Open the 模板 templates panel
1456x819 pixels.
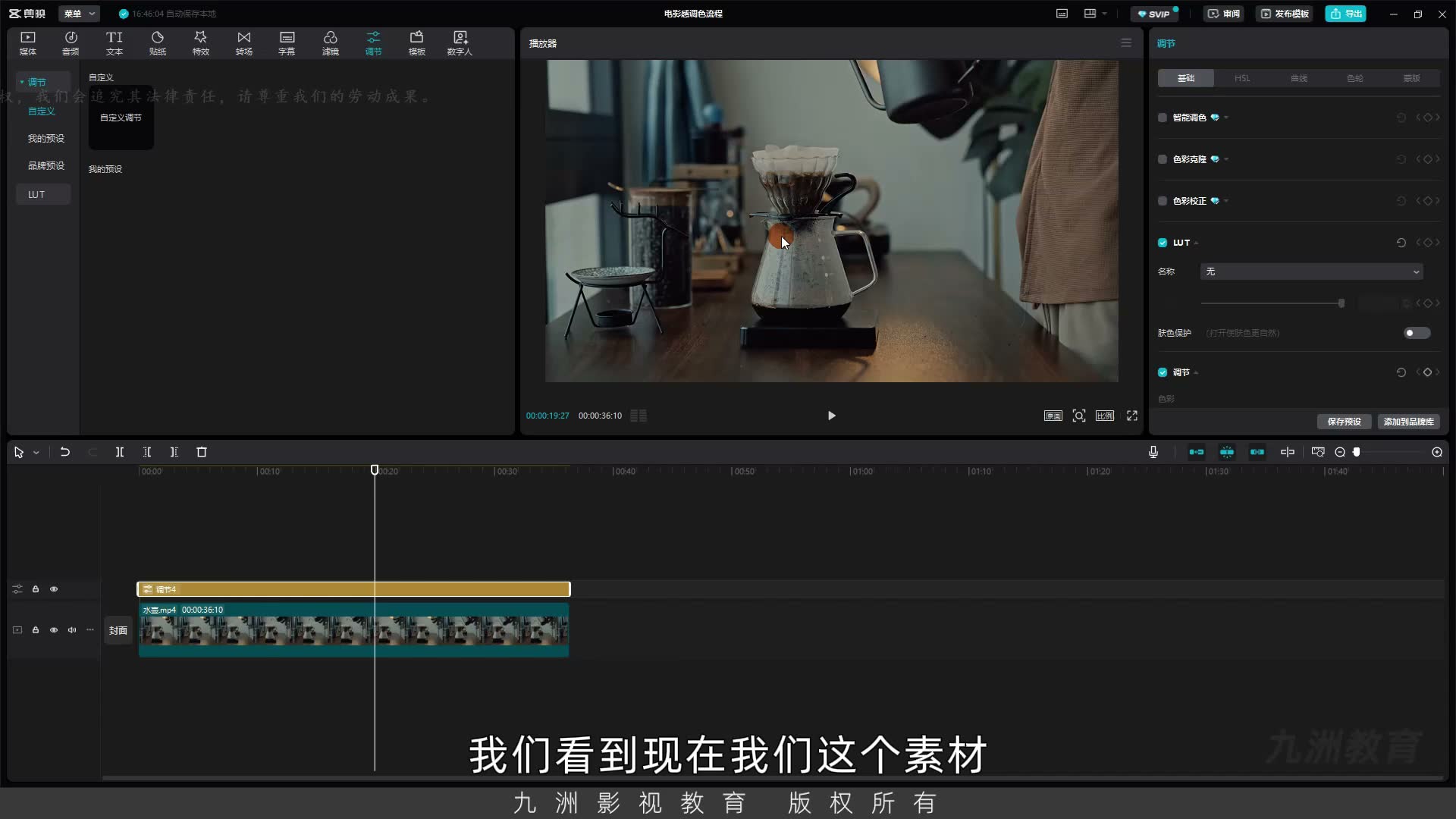coord(417,43)
